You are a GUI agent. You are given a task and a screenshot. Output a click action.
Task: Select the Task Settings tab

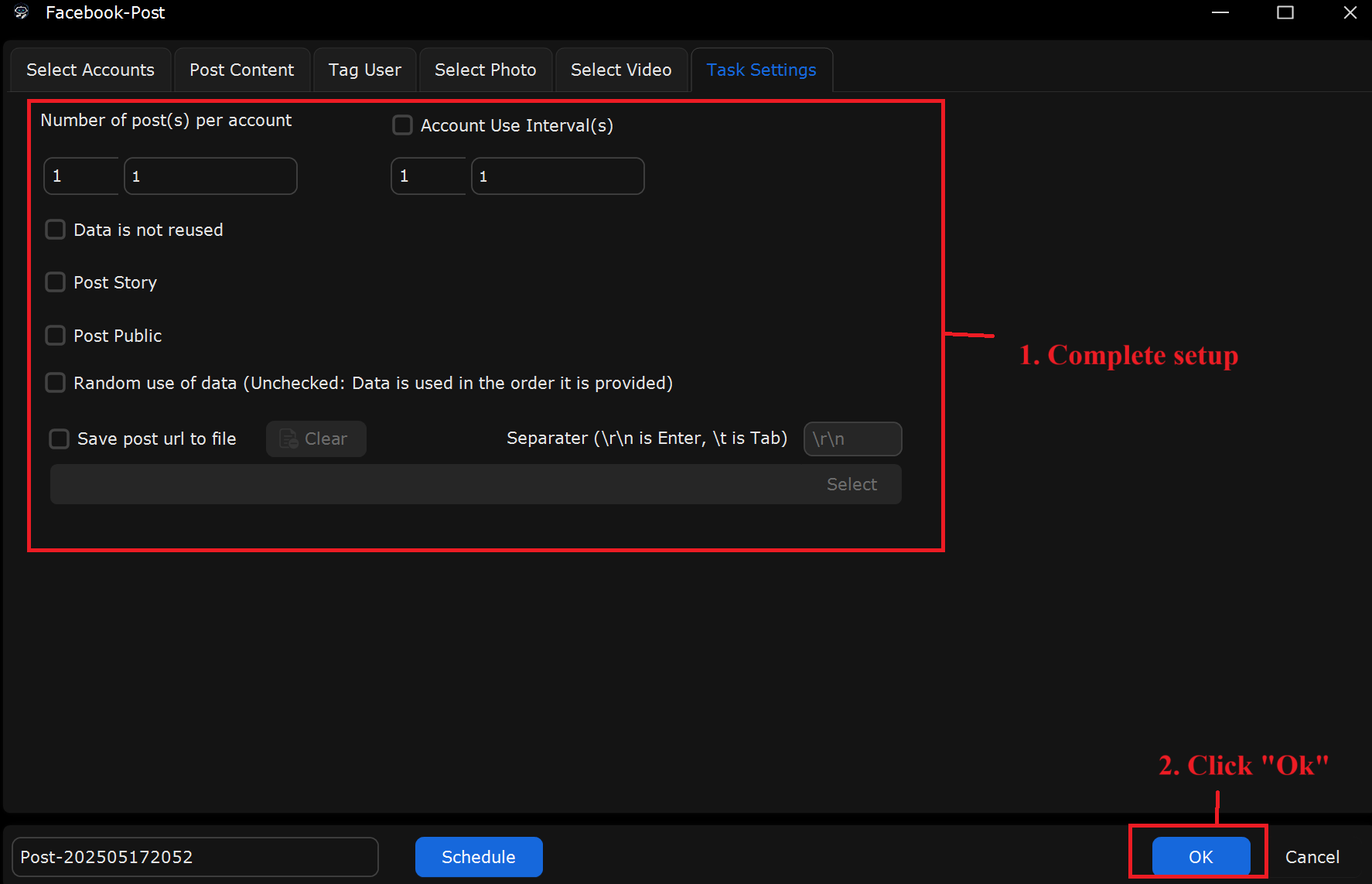click(x=761, y=70)
